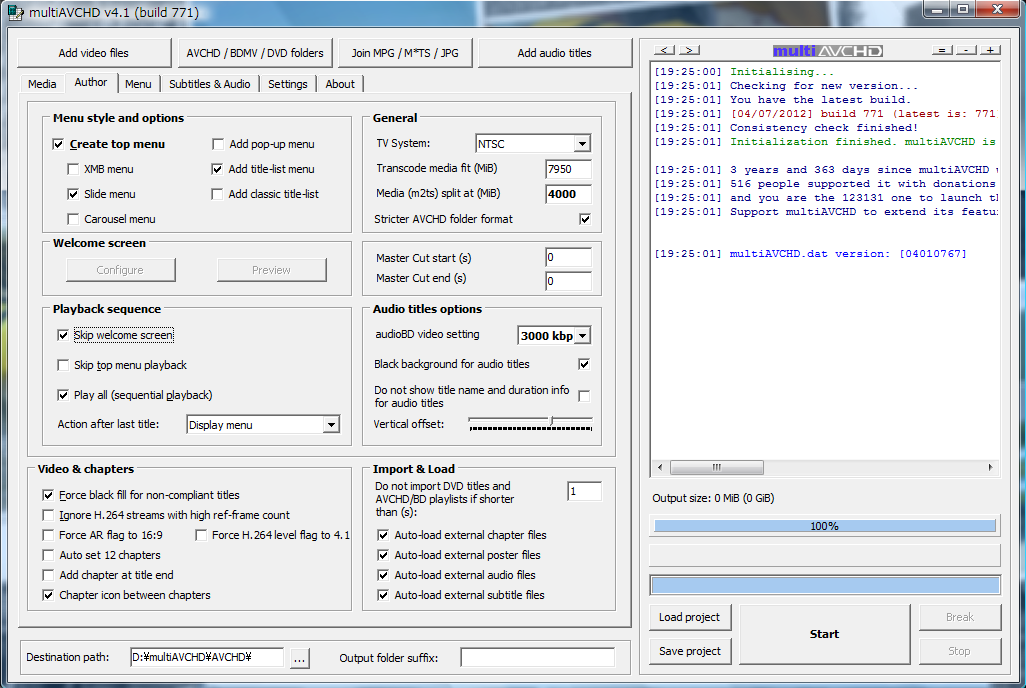Toggle Create top menu checkbox
The width and height of the screenshot is (1026, 688).
click(x=58, y=144)
